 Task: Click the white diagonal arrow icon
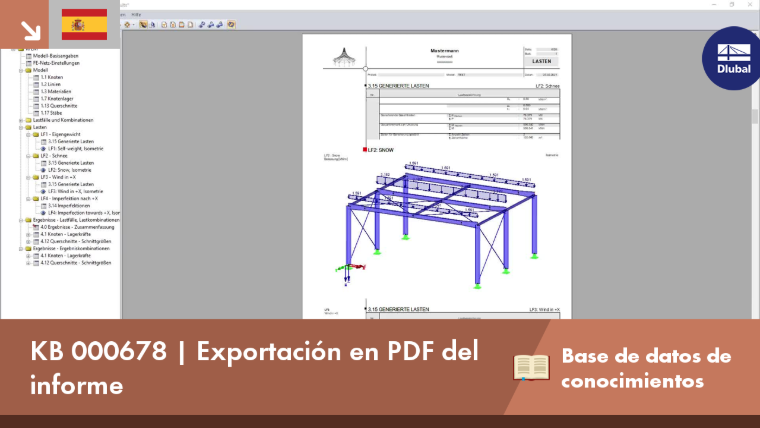tap(31, 30)
